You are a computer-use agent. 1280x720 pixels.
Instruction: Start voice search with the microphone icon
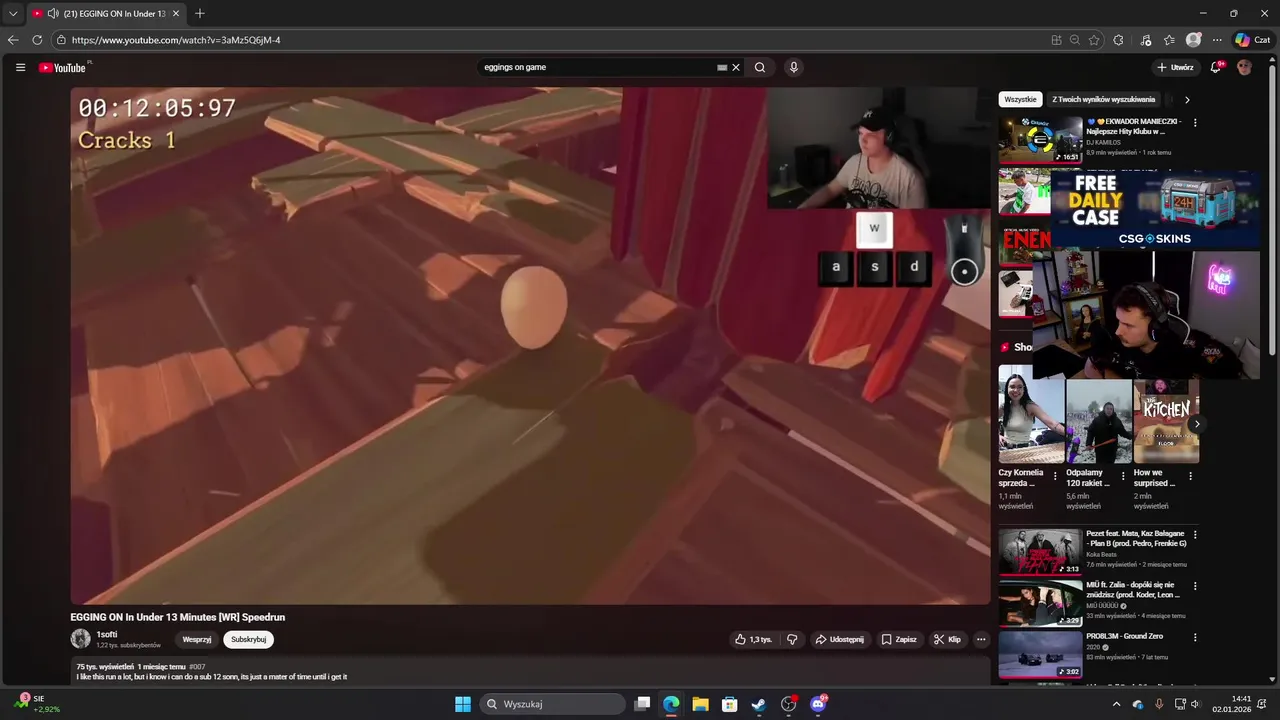point(793,67)
